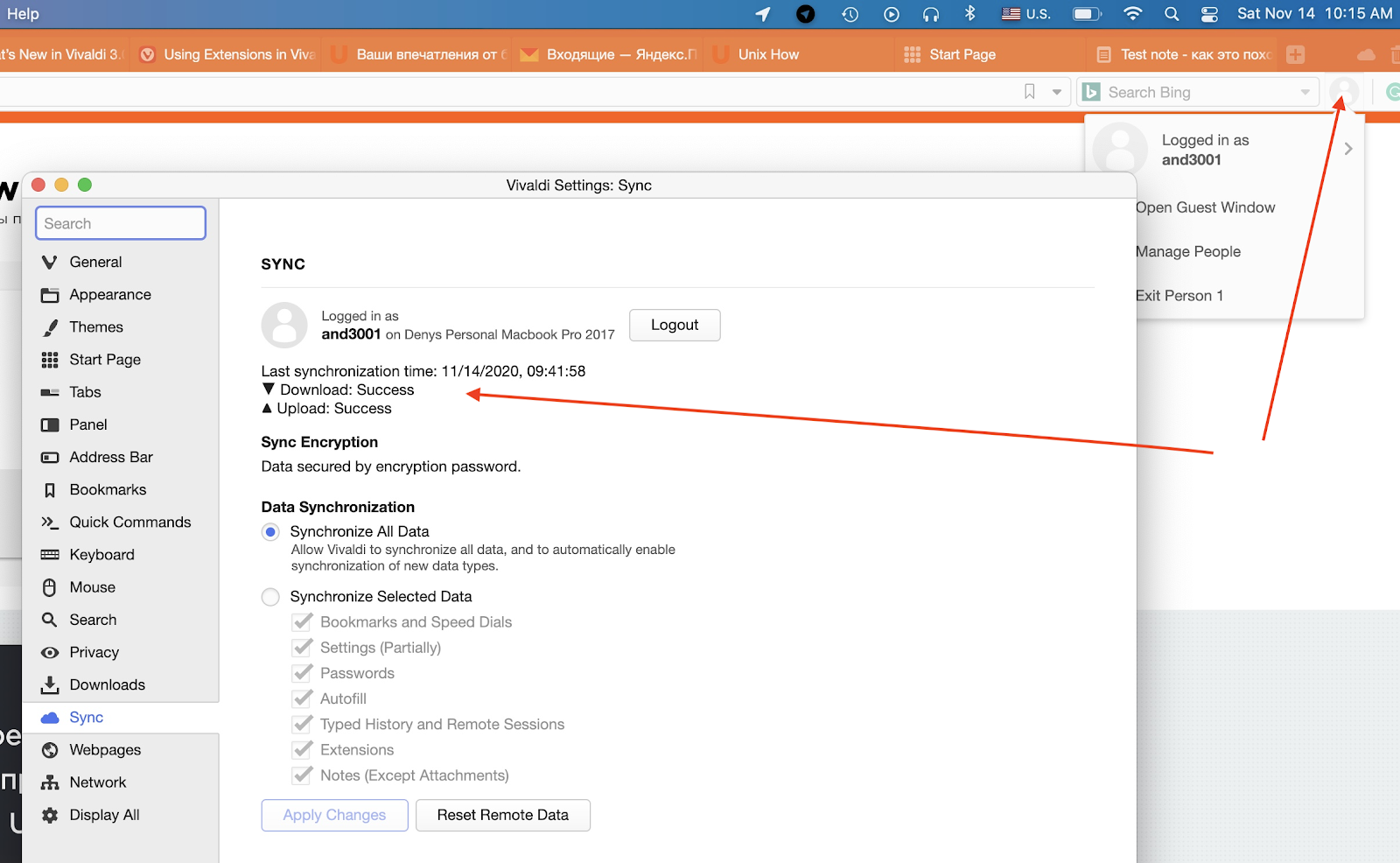Select the Appearance icon in the sidebar

point(50,295)
